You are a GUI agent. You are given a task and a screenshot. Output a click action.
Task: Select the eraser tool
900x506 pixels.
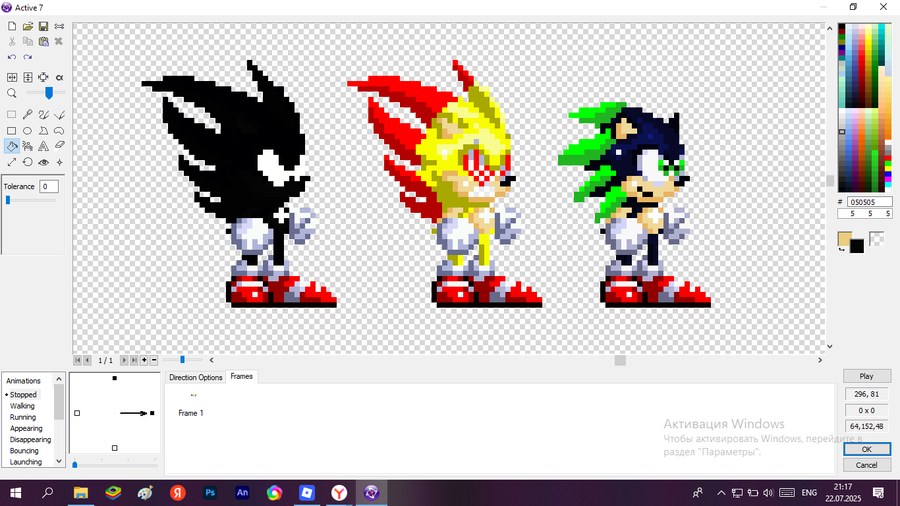(59, 146)
